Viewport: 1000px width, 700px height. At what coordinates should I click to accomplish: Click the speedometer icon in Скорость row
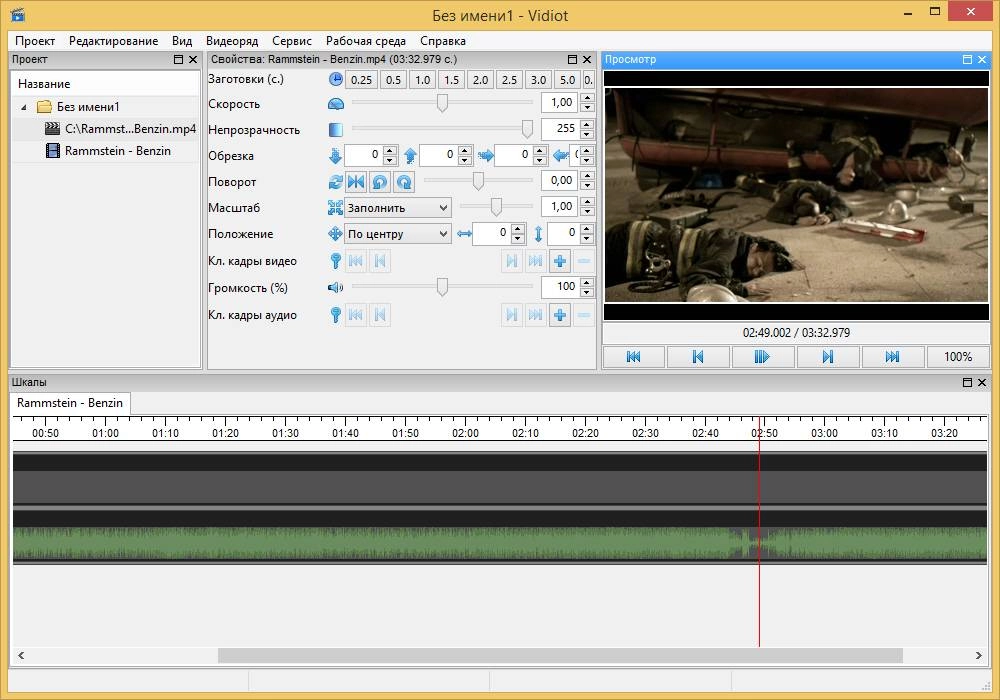point(335,104)
